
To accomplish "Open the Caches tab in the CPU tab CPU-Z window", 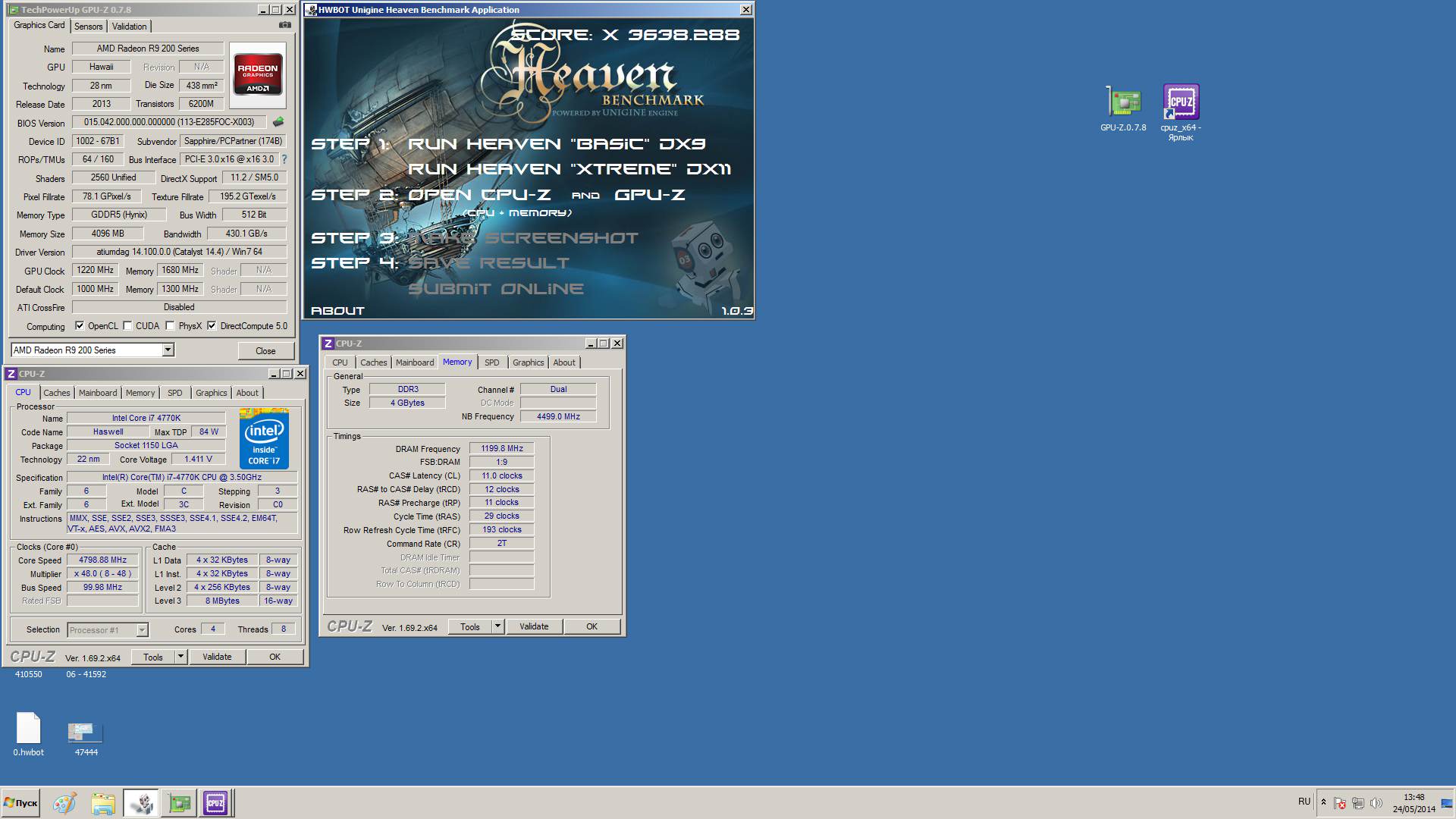I will tap(56, 393).
